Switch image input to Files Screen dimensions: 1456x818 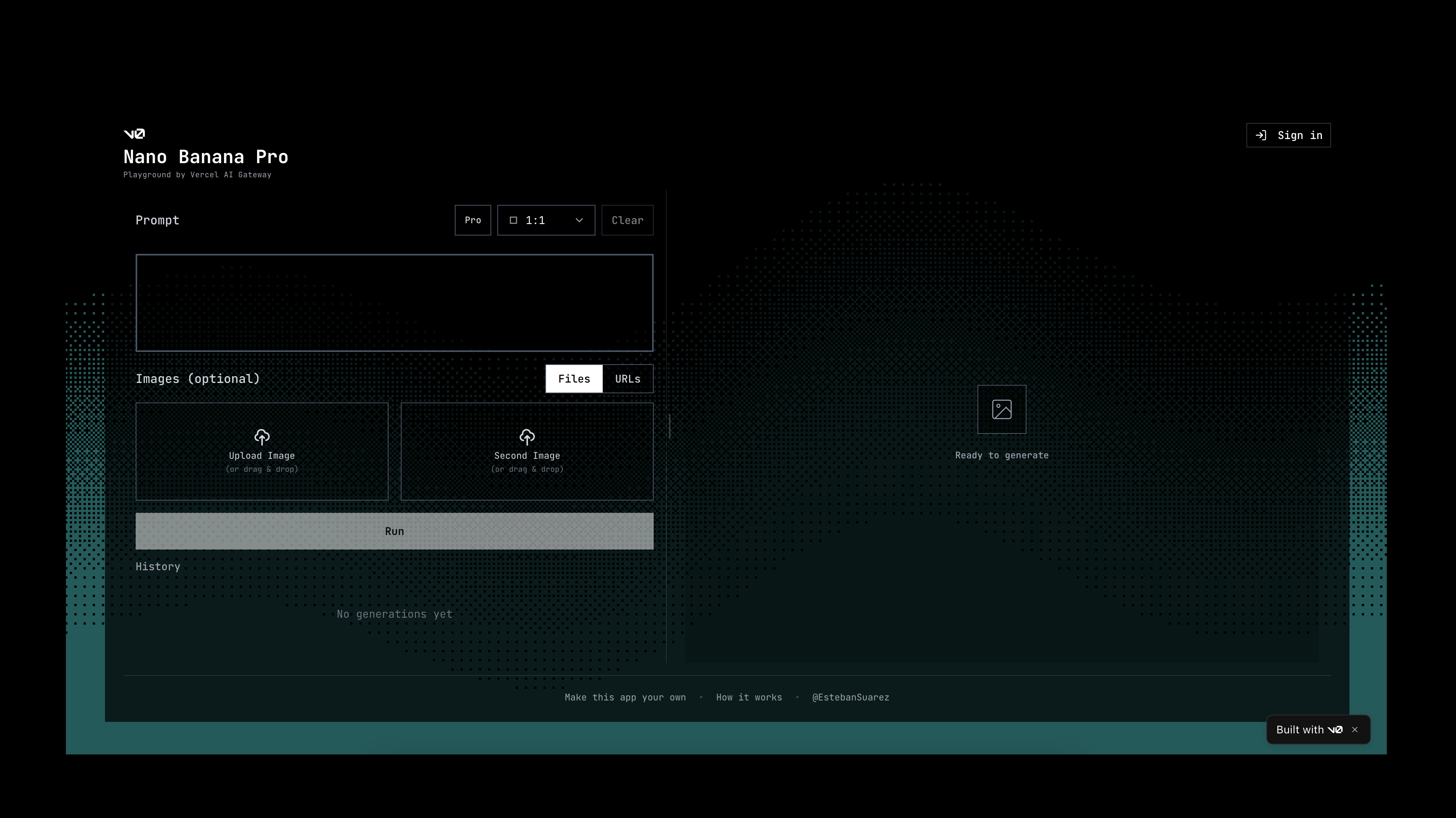click(x=574, y=378)
